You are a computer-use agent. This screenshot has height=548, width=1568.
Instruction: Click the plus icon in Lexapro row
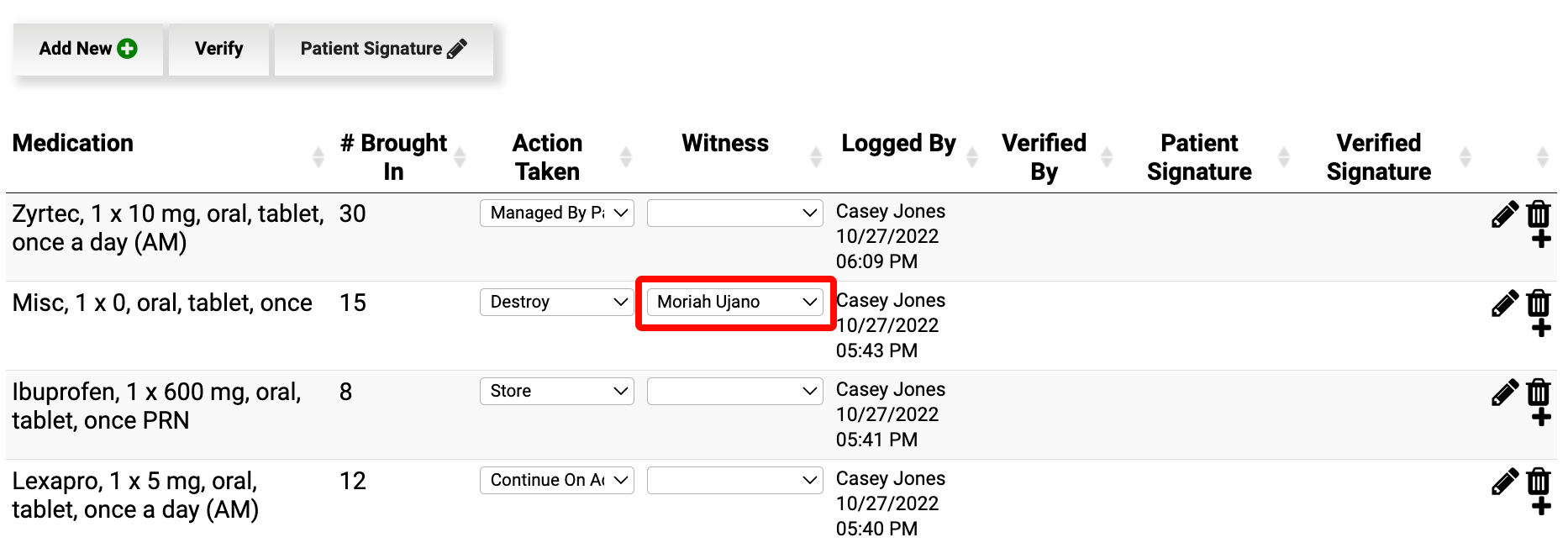pyautogui.click(x=1541, y=507)
